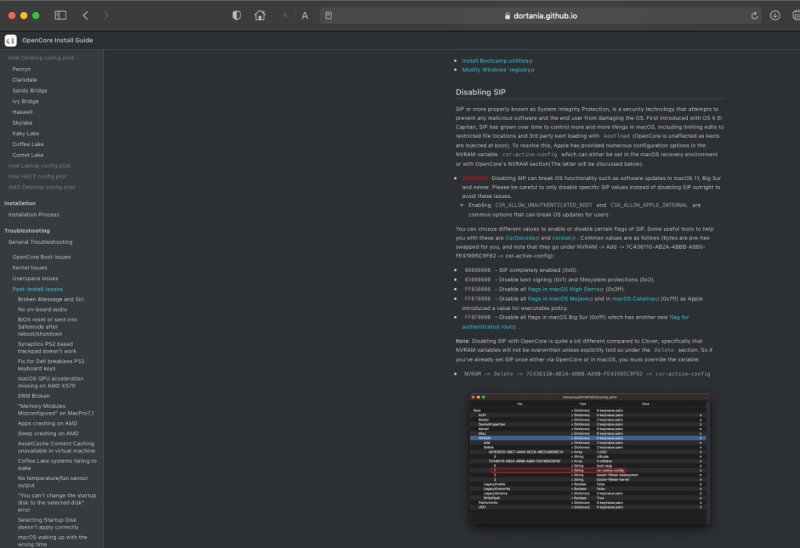The width and height of the screenshot is (800, 548).
Task: Click the dortania.github.io address bar
Action: (x=540, y=16)
